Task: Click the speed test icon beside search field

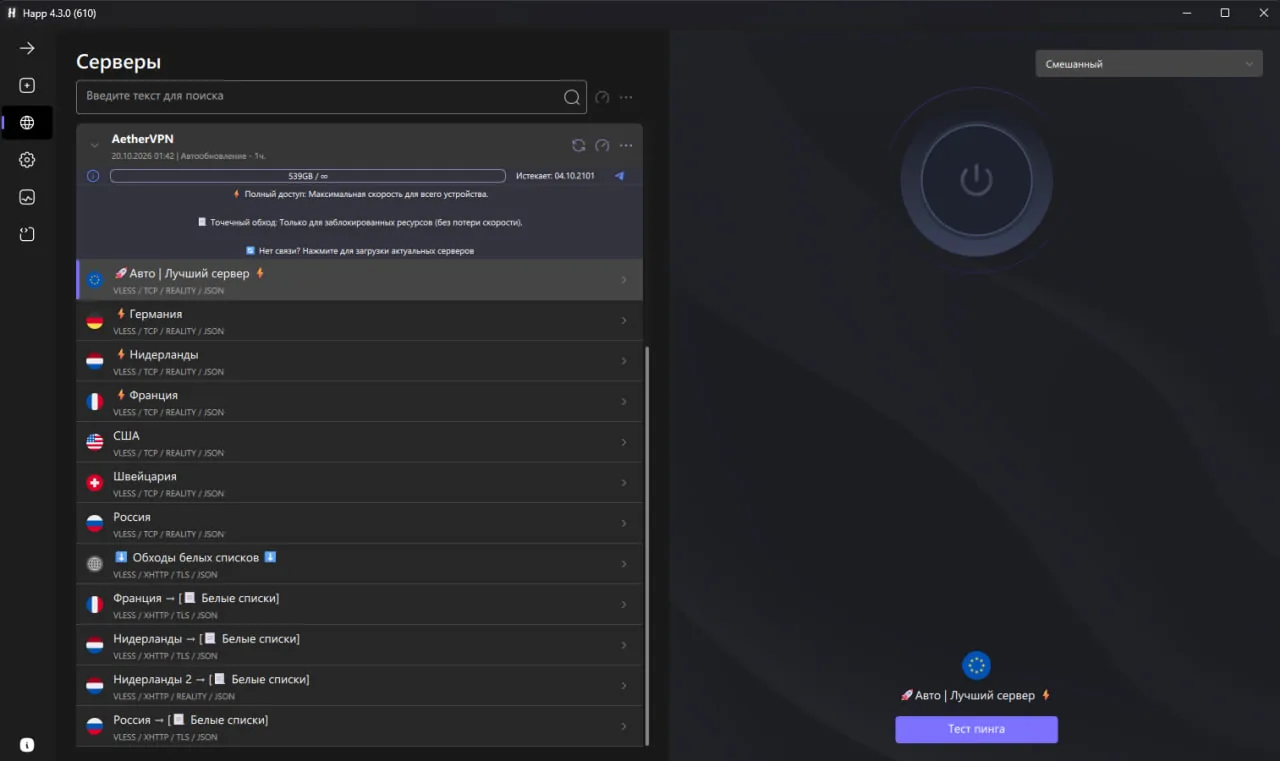Action: click(x=602, y=98)
